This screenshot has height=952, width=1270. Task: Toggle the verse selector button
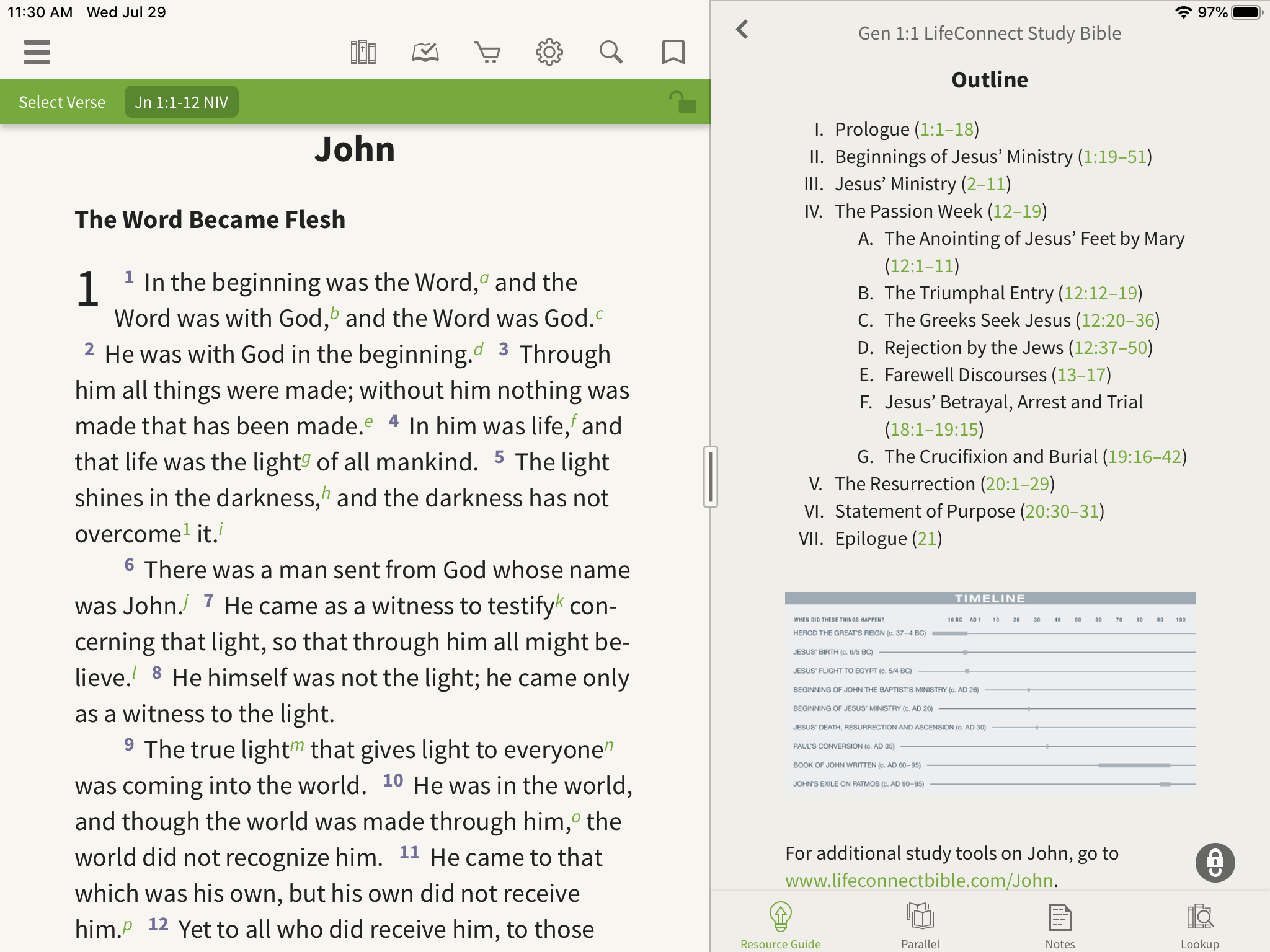[62, 102]
